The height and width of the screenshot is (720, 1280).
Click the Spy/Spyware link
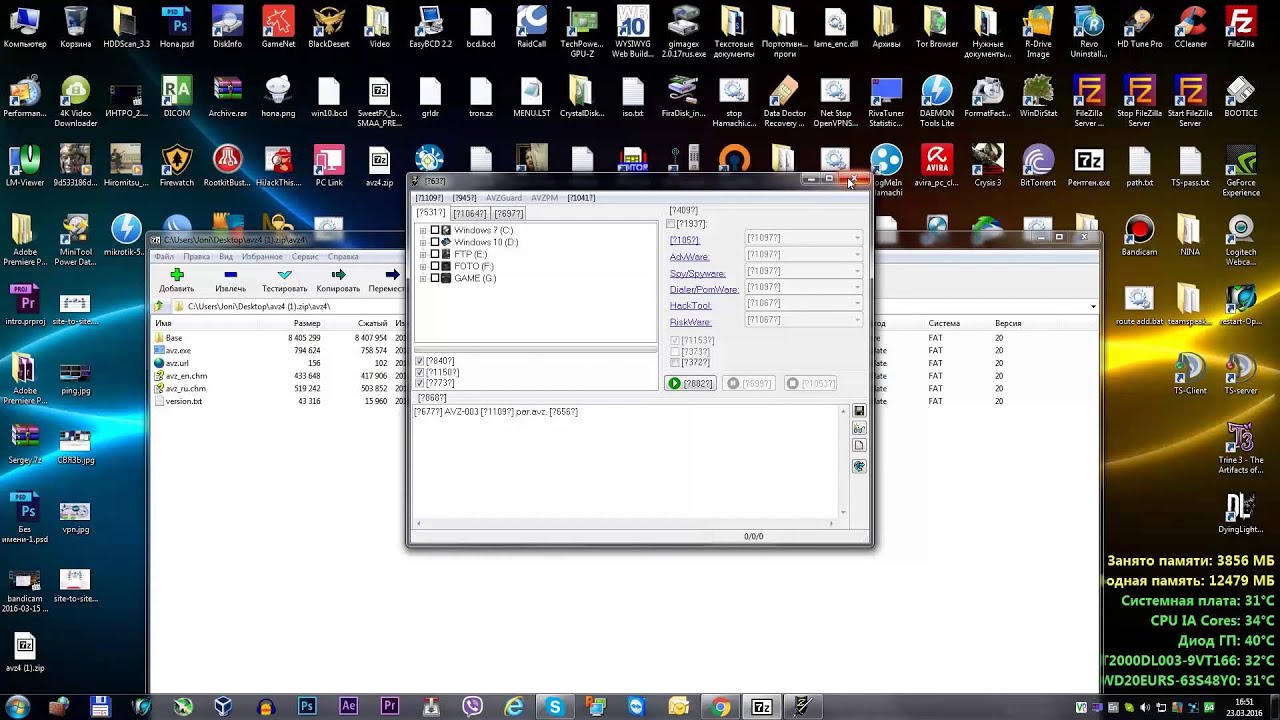(697, 273)
